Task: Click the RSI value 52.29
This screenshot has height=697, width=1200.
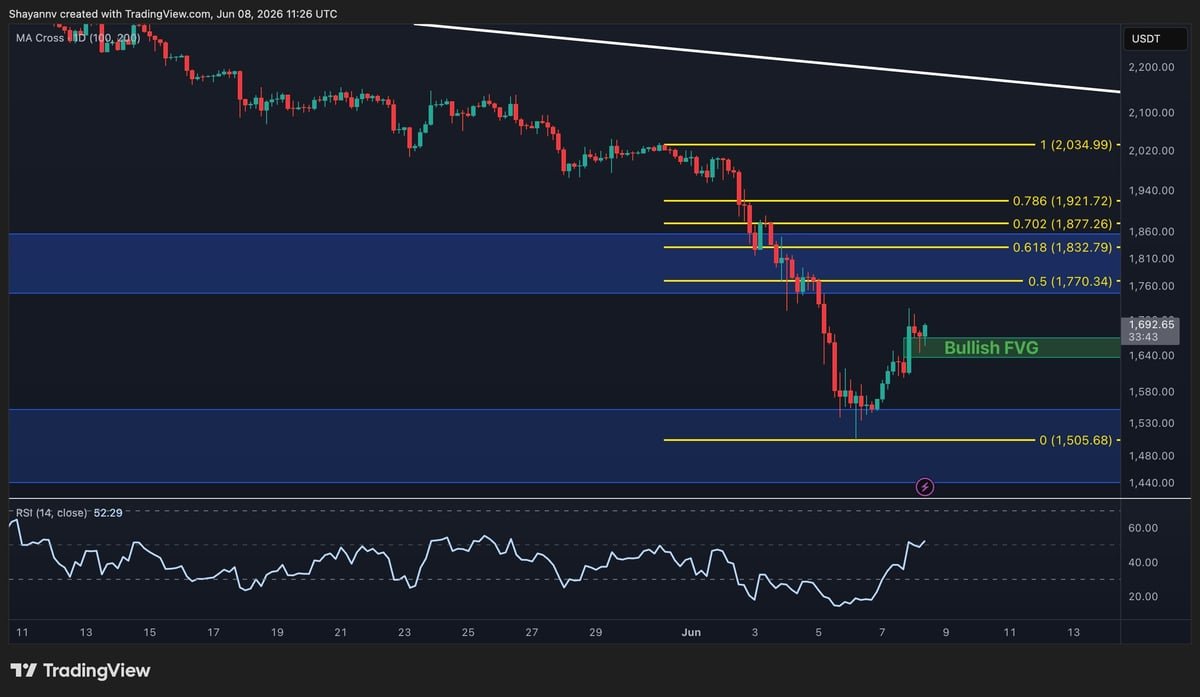Action: click(x=107, y=512)
